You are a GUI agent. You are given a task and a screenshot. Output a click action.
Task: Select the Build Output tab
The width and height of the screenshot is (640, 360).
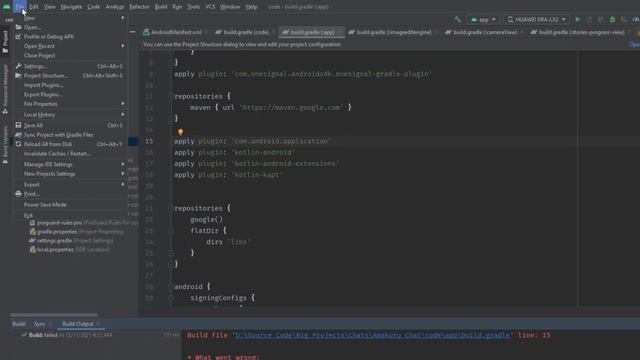78,324
